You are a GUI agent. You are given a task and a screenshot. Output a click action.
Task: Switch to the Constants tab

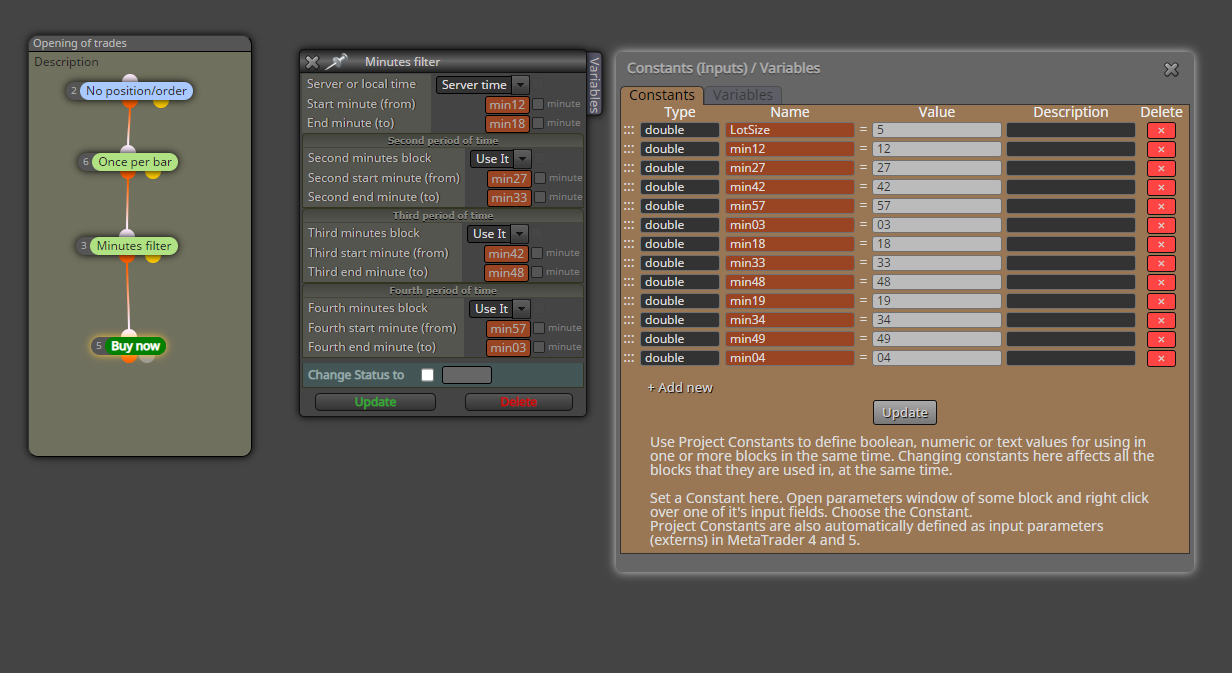tap(662, 95)
